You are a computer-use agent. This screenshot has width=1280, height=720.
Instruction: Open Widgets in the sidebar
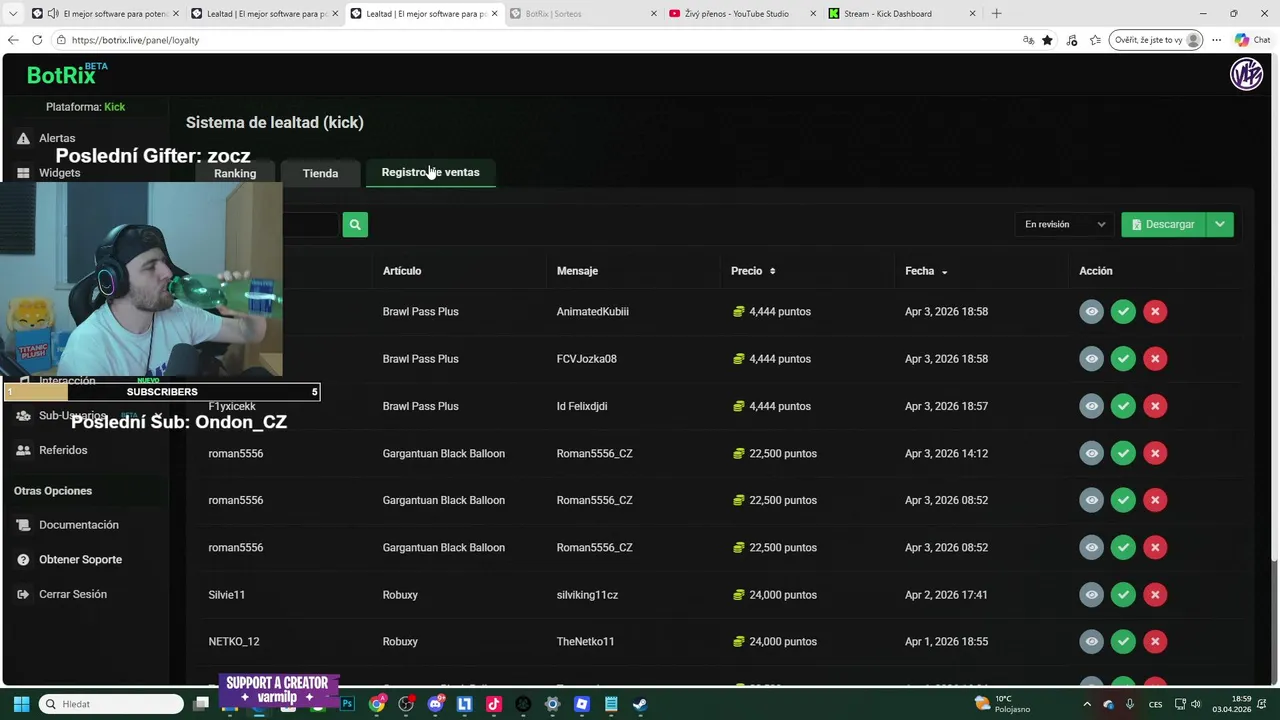pyautogui.click(x=59, y=173)
